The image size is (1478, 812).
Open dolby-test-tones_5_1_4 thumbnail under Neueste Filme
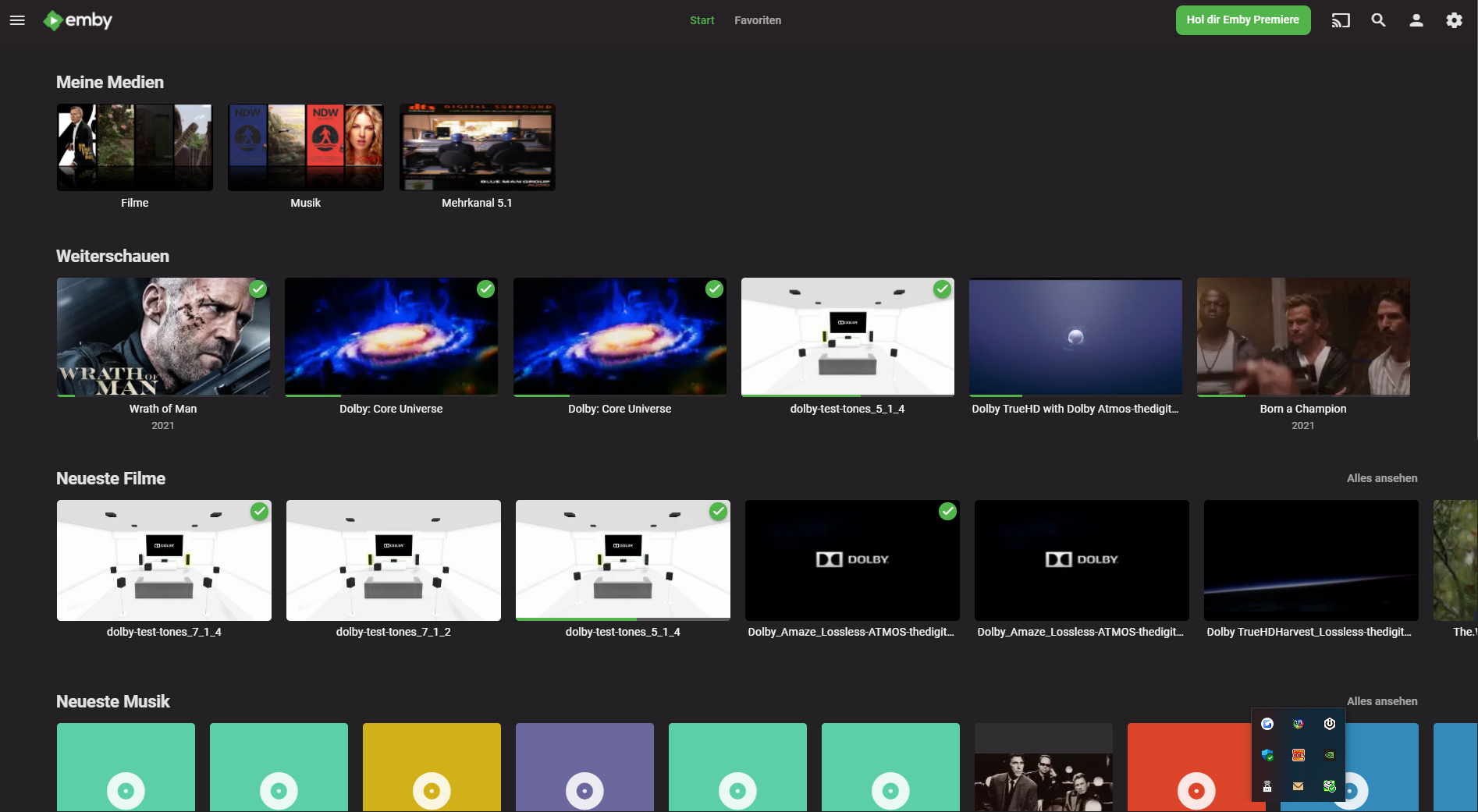(x=623, y=560)
